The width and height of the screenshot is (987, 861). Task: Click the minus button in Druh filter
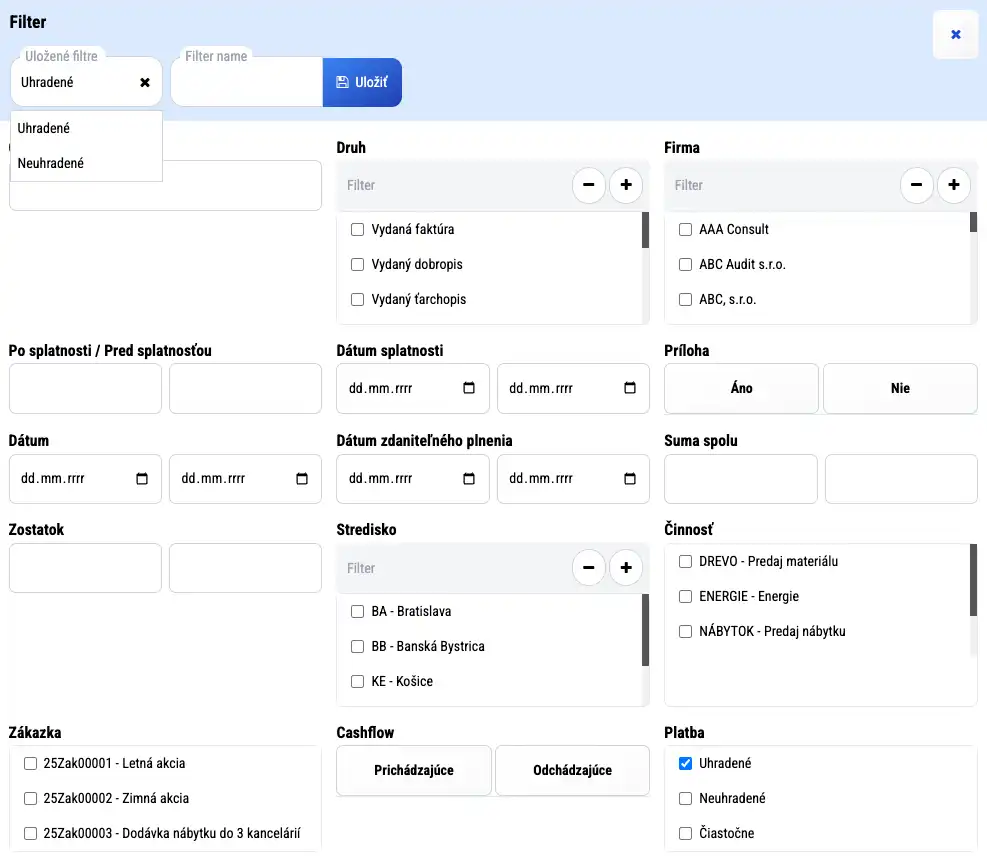(x=588, y=185)
